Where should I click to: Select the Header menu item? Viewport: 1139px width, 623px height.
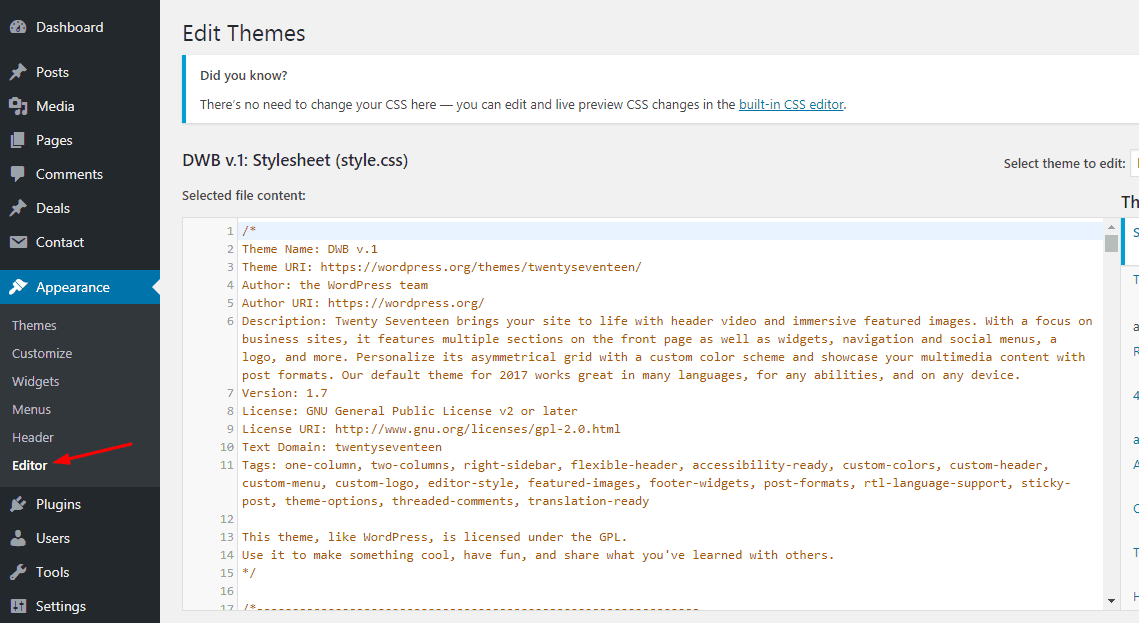(33, 437)
